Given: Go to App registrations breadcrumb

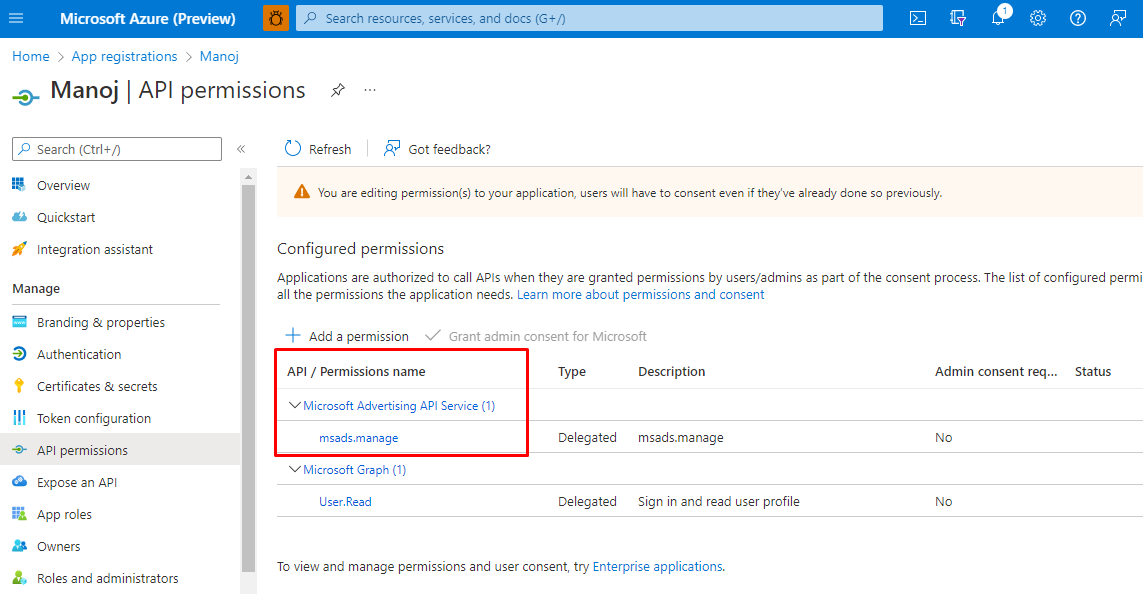Looking at the screenshot, I should coord(124,56).
